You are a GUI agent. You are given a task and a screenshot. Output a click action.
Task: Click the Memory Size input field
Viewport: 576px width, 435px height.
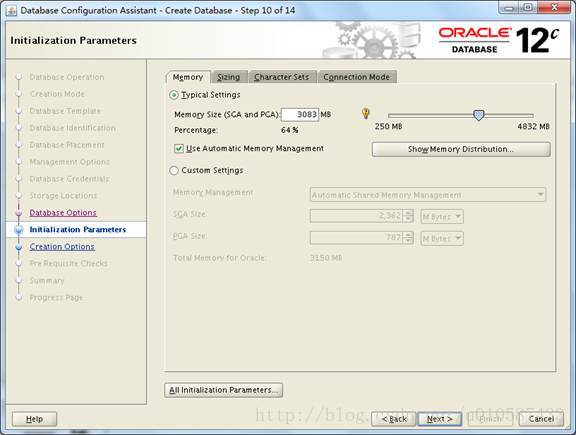click(x=300, y=114)
